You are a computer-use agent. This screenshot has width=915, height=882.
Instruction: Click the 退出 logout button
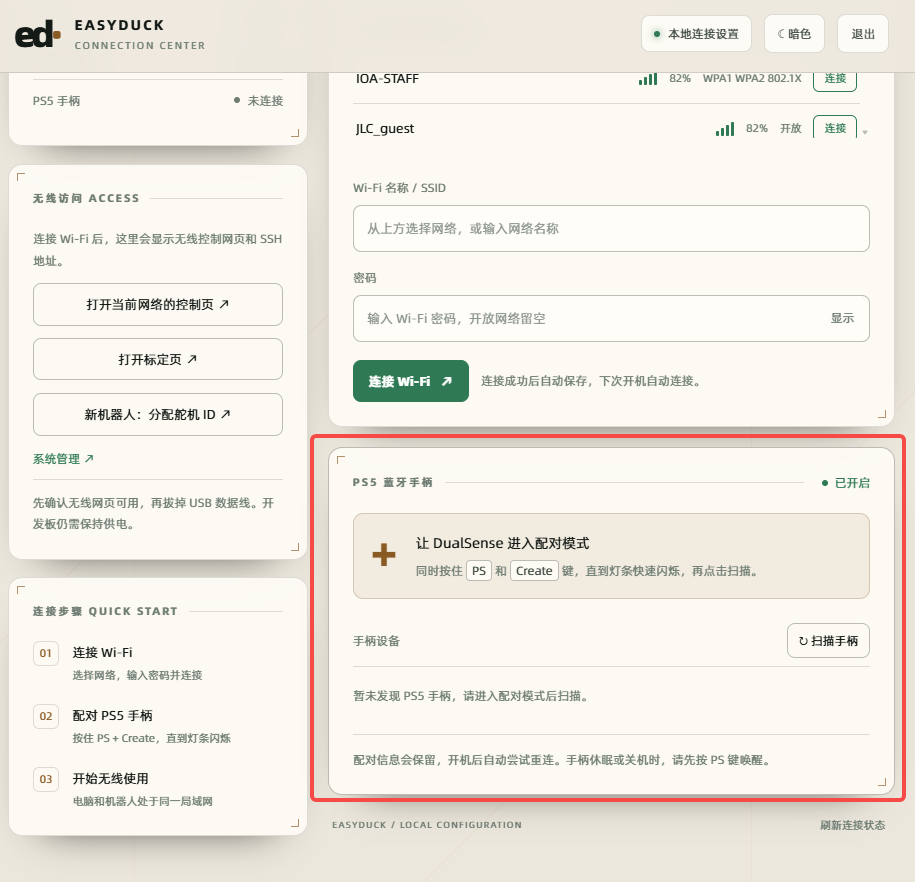[862, 34]
